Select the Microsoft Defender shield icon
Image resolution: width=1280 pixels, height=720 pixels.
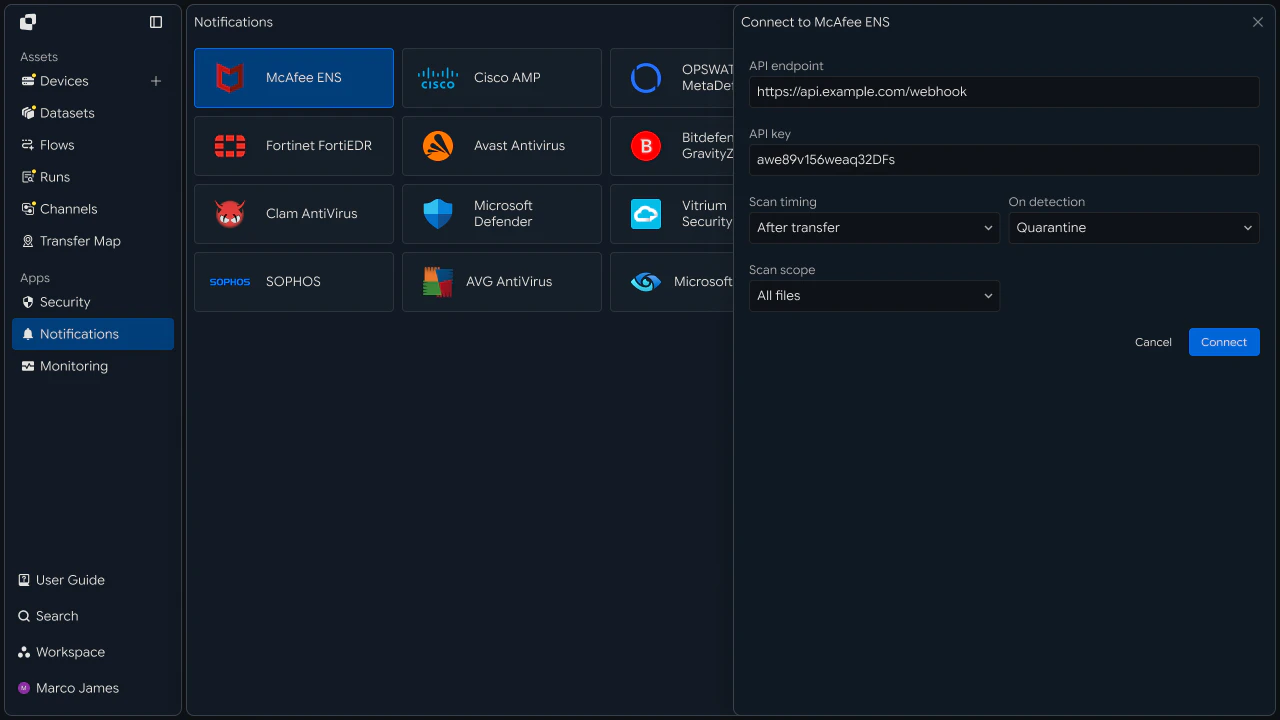click(x=438, y=214)
